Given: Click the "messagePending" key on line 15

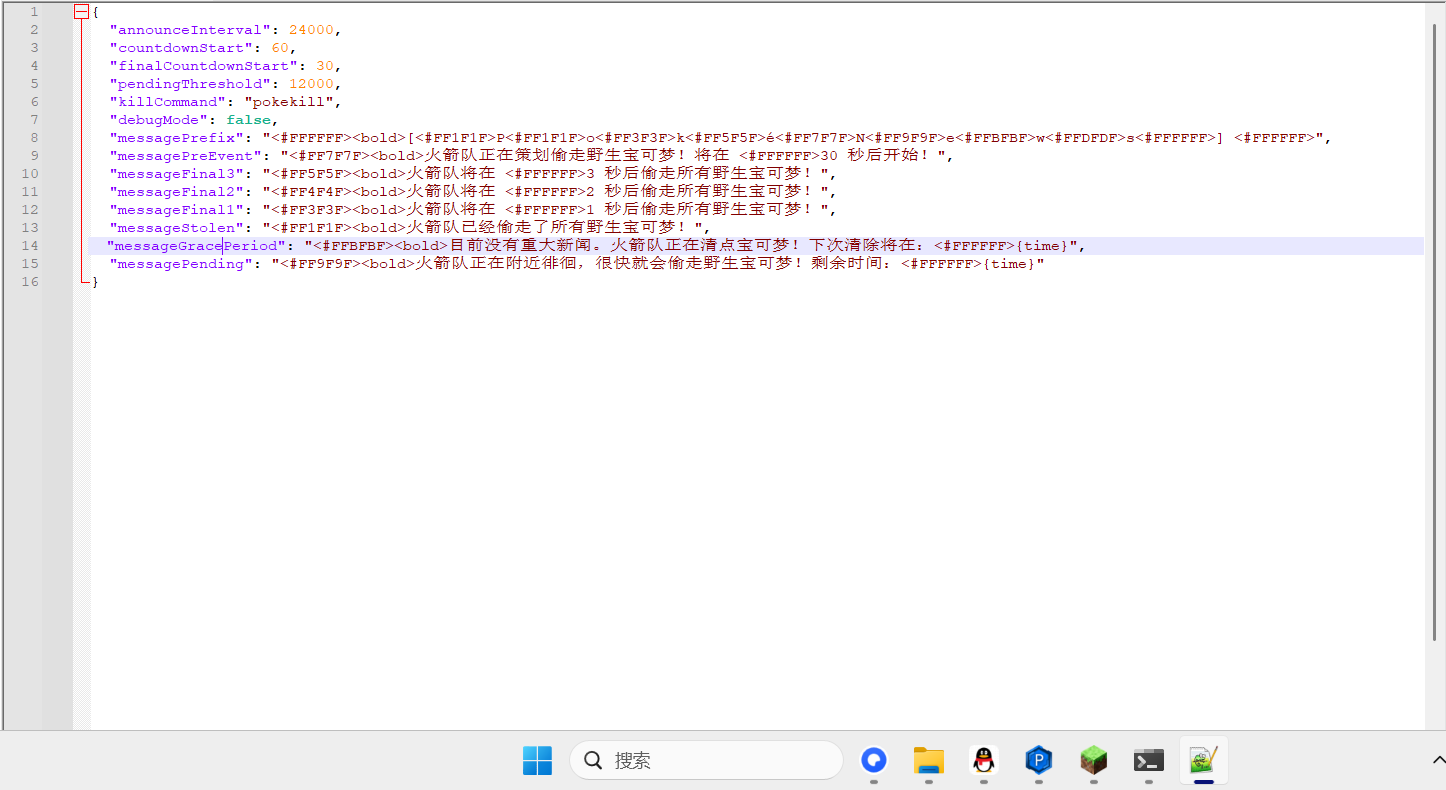Looking at the screenshot, I should [x=181, y=264].
